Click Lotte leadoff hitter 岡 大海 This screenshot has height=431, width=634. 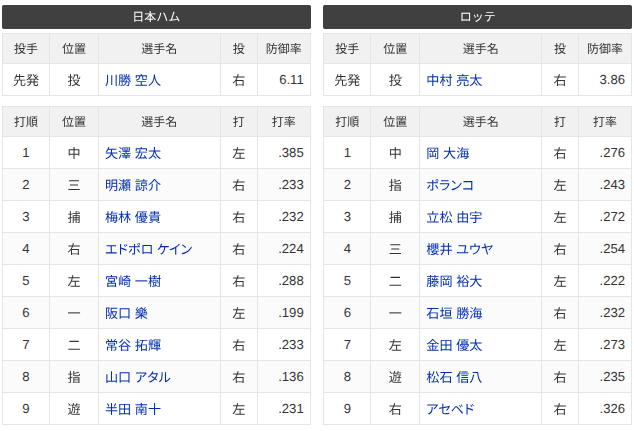(448, 153)
